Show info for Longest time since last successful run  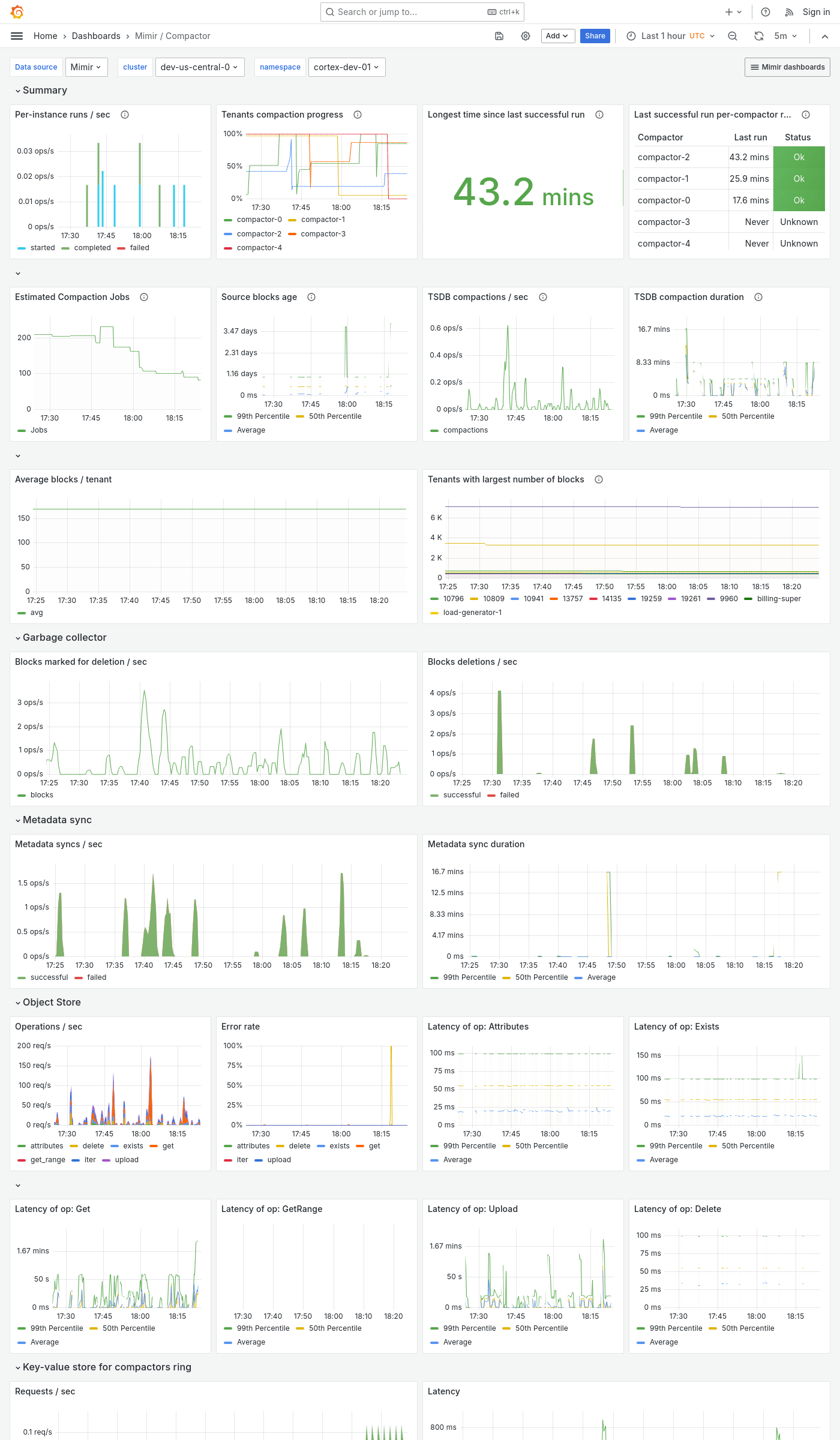click(x=599, y=115)
